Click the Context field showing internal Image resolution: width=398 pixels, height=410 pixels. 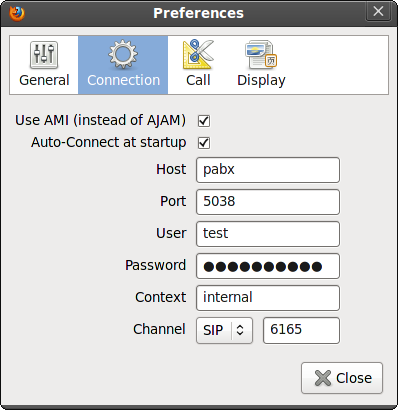point(268,298)
